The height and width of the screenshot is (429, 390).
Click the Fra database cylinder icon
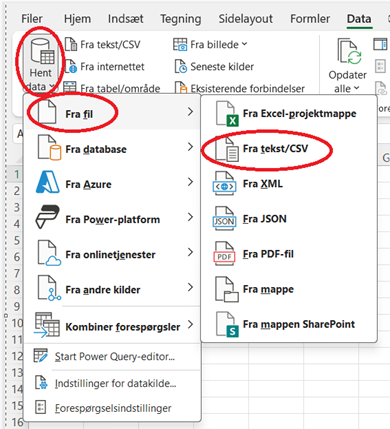point(49,148)
